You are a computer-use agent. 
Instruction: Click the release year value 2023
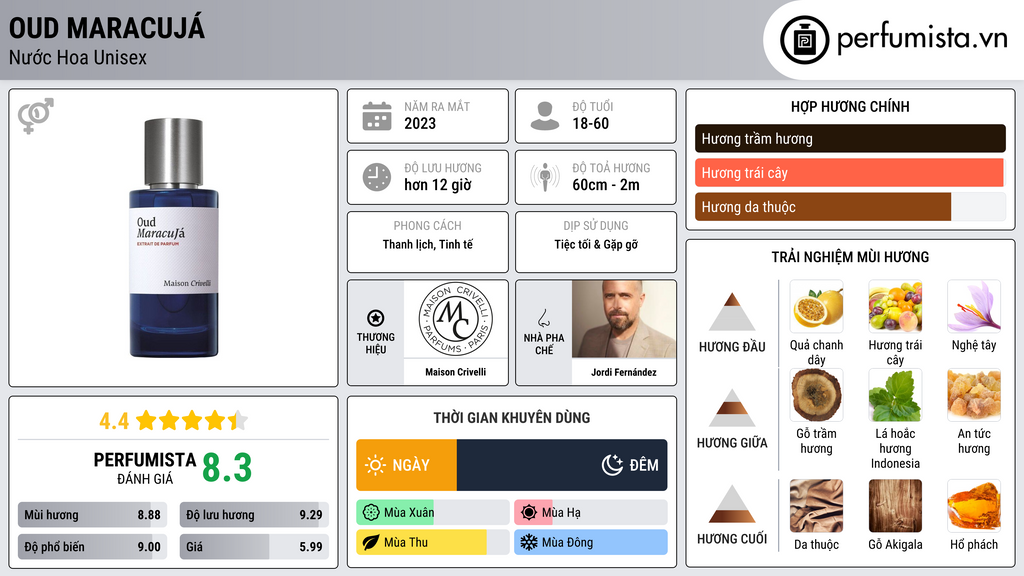click(x=420, y=123)
